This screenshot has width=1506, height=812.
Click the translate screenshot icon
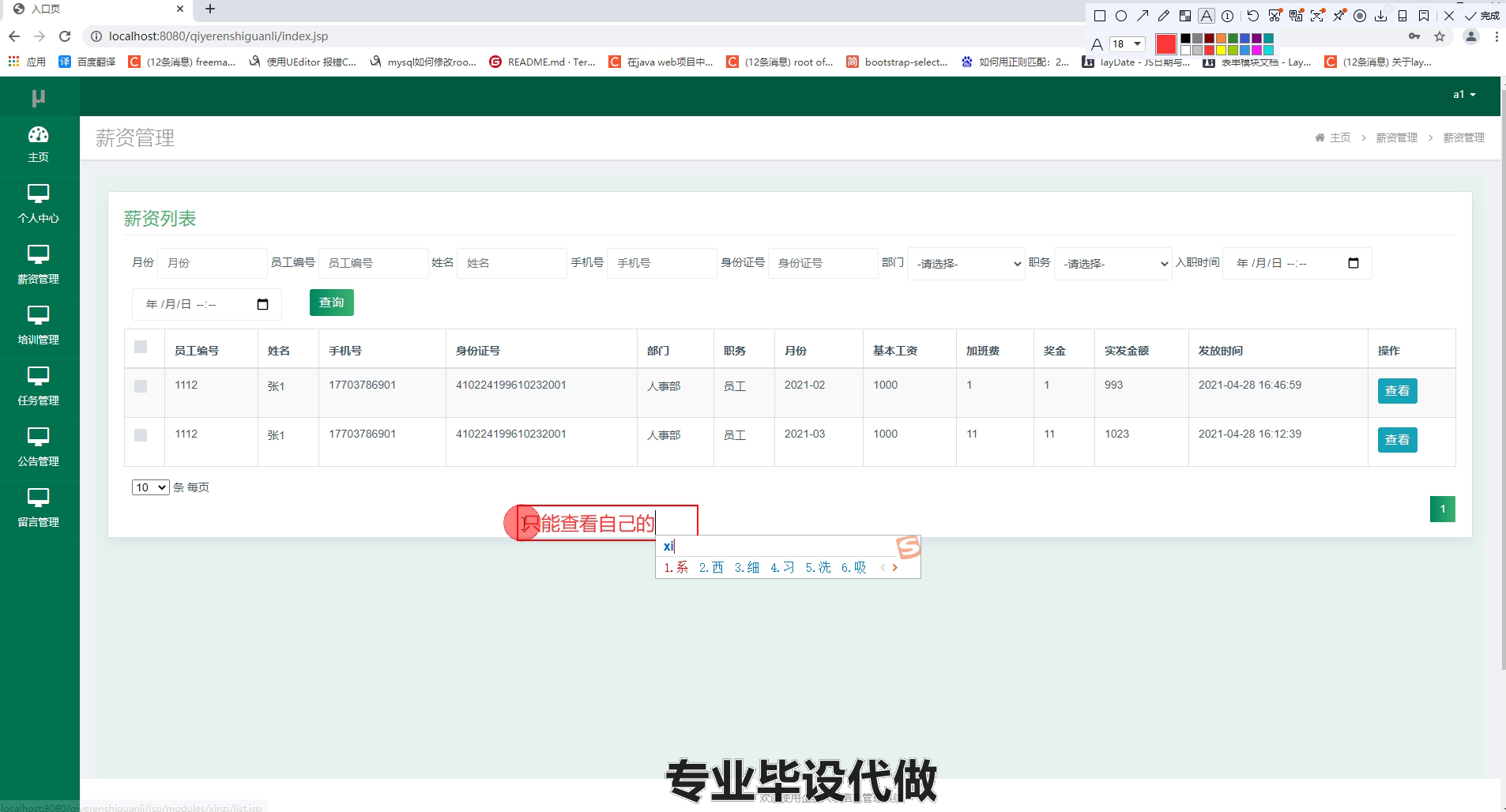coord(1296,16)
